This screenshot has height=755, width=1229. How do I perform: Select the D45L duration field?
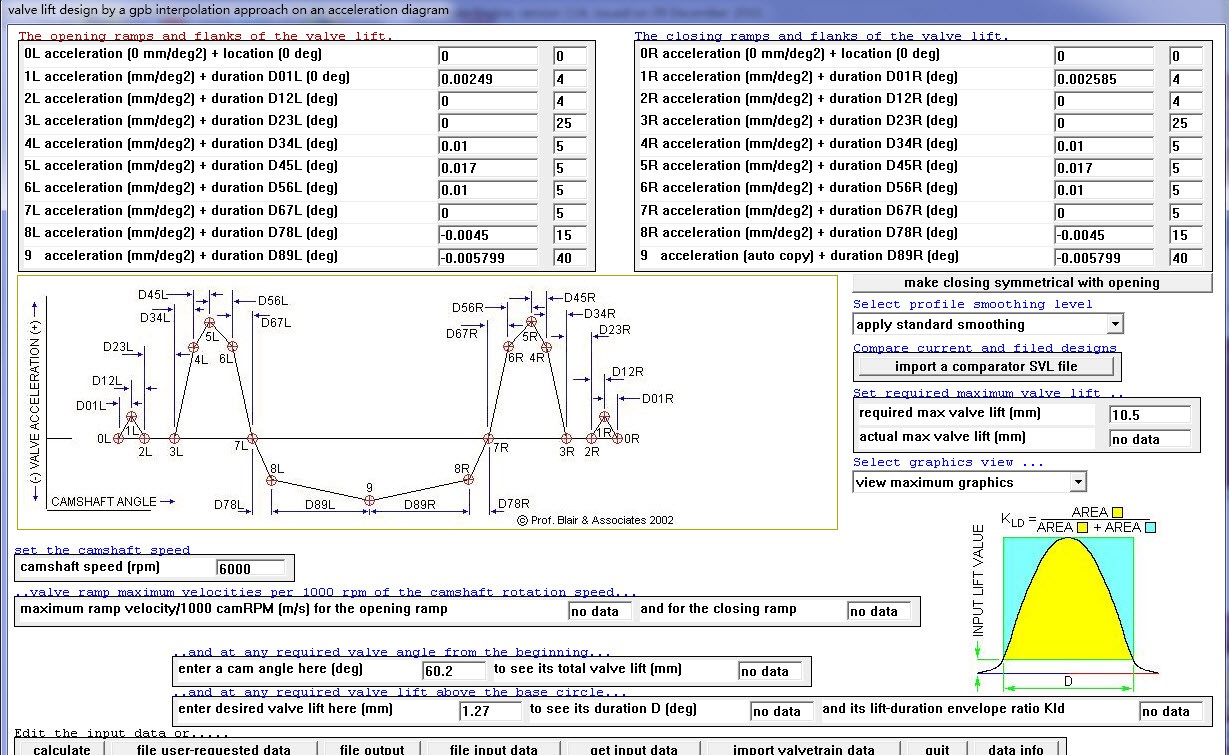[x=571, y=168]
